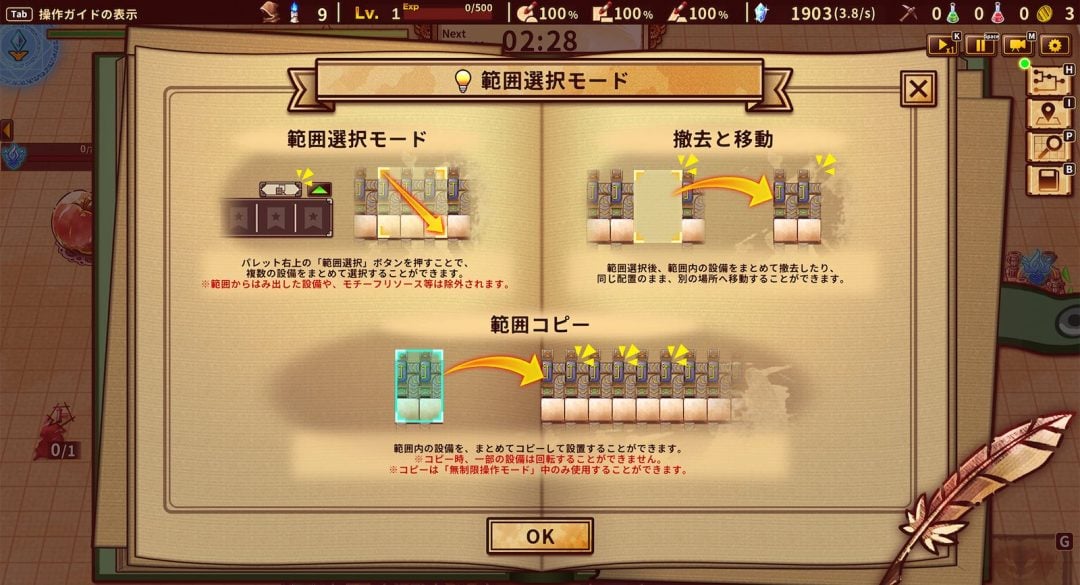
Task: Click the blue crystal resource icon
Action: click(762, 13)
